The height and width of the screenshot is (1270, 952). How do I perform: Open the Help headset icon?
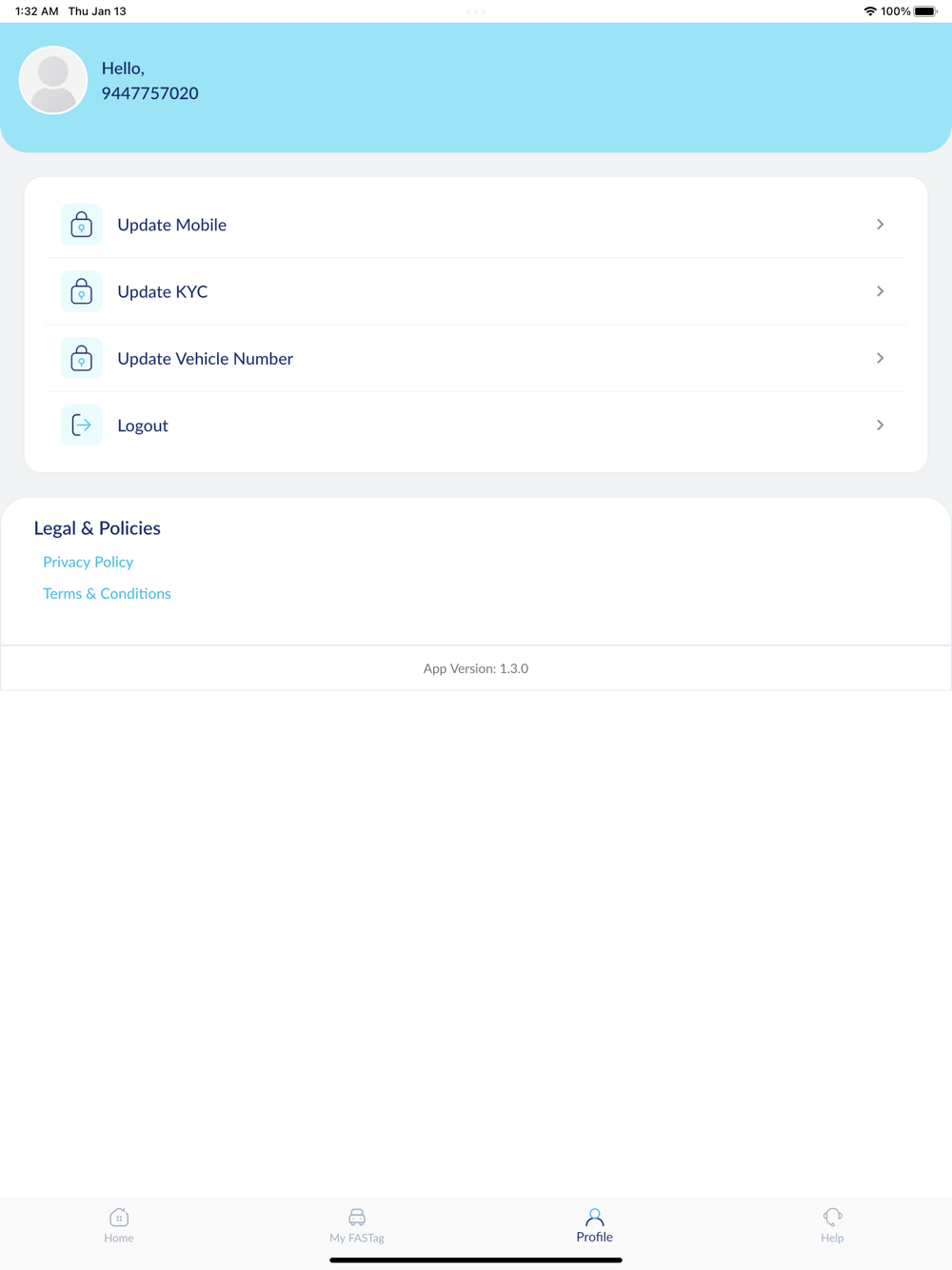tap(832, 1217)
